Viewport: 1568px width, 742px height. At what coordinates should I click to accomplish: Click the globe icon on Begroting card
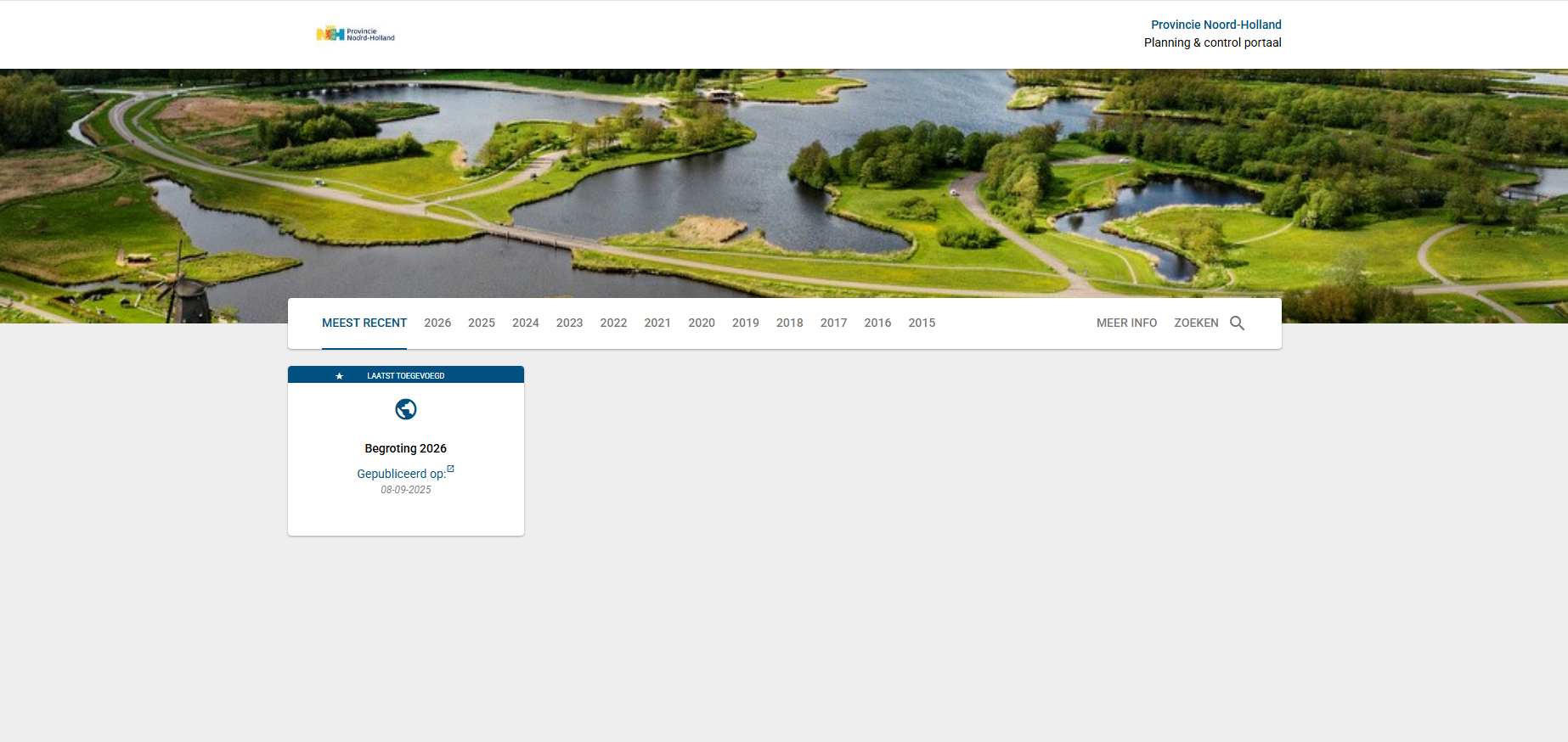pos(406,409)
